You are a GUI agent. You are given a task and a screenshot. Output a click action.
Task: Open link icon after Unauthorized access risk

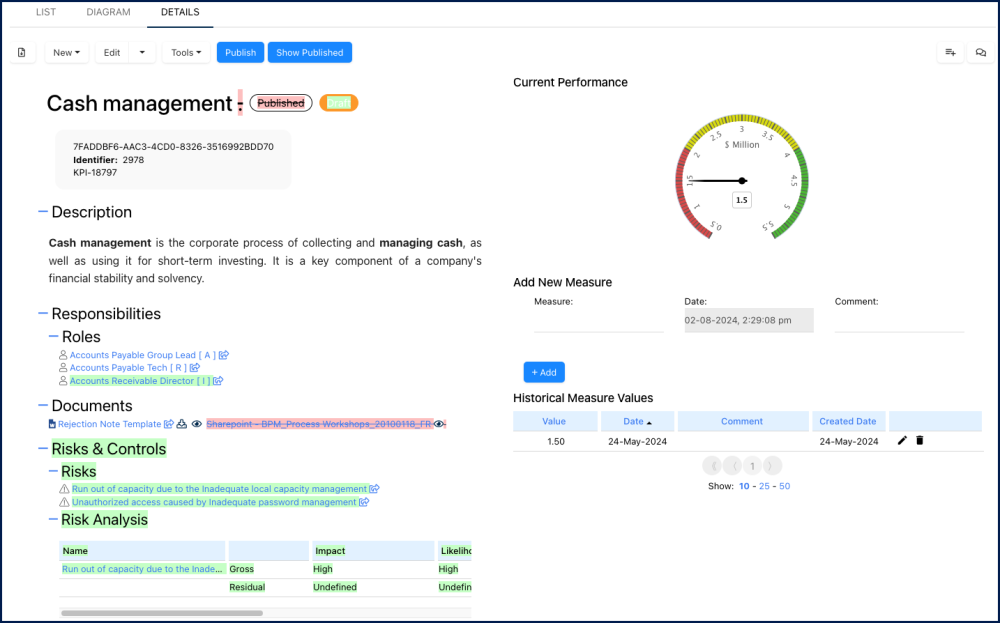tap(364, 502)
